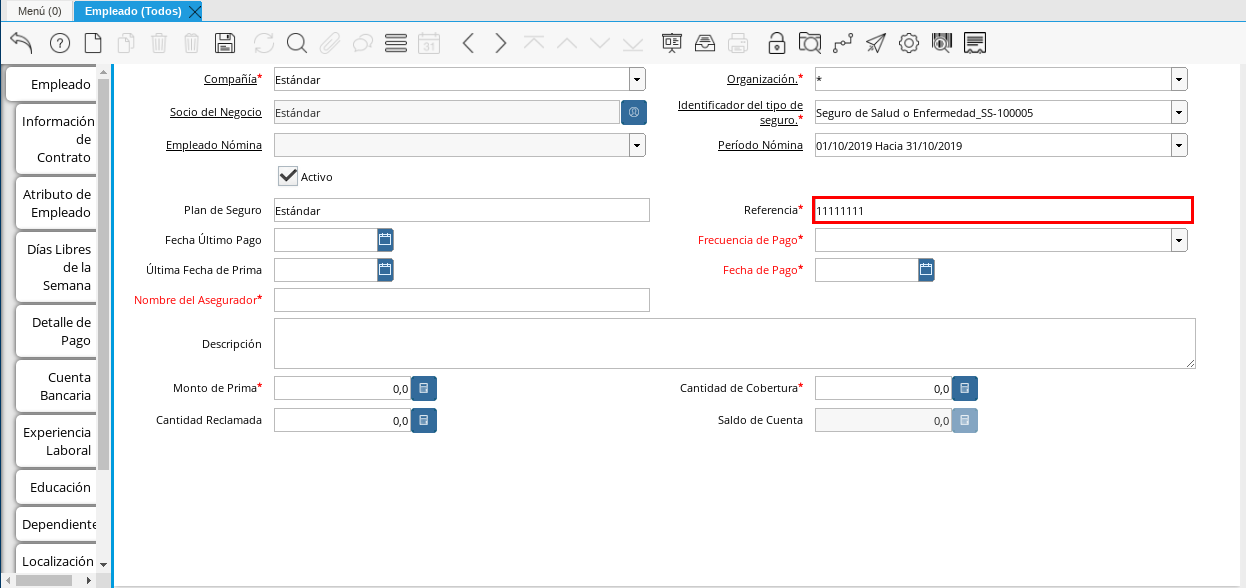Create a new record with the blank page icon
This screenshot has height=588, width=1246.
pos(93,43)
